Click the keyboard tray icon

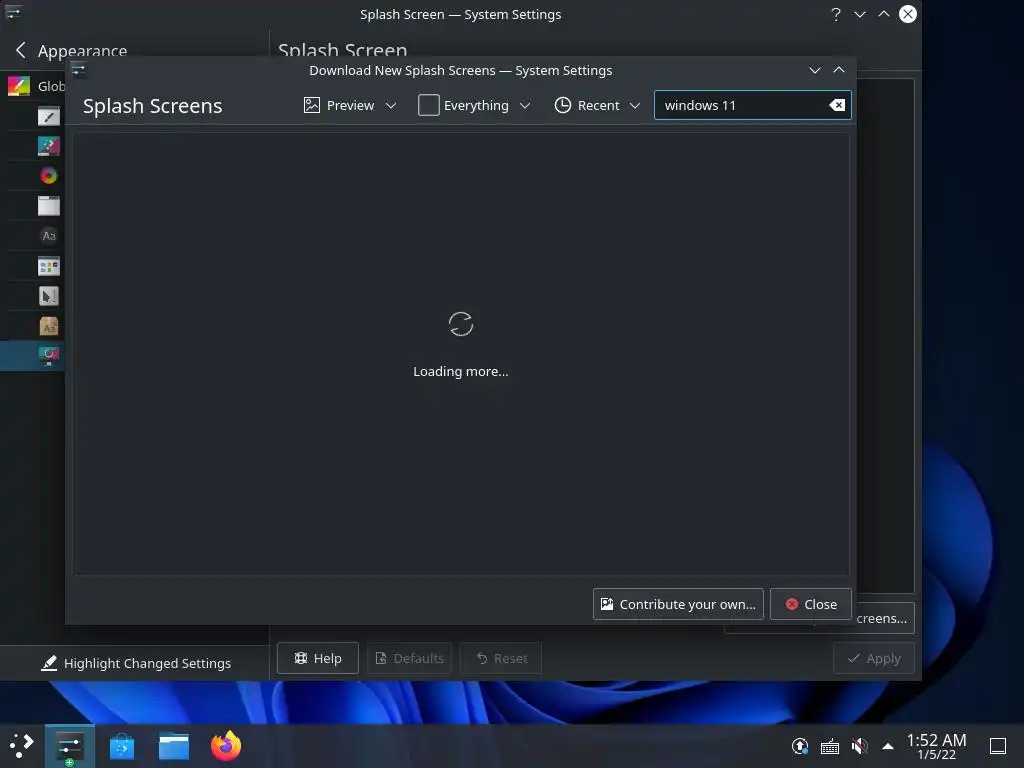coord(829,746)
